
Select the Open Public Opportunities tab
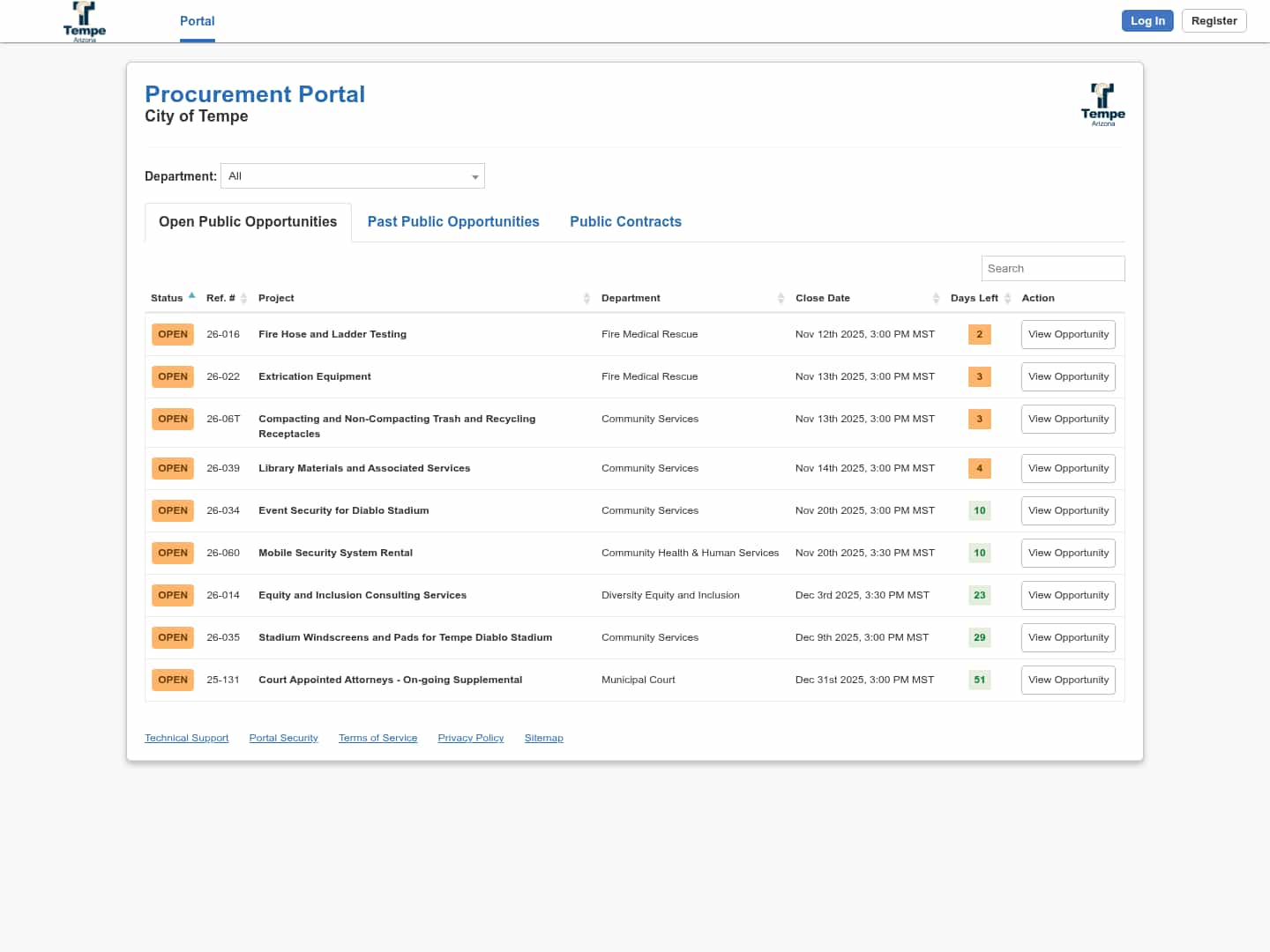pos(248,222)
